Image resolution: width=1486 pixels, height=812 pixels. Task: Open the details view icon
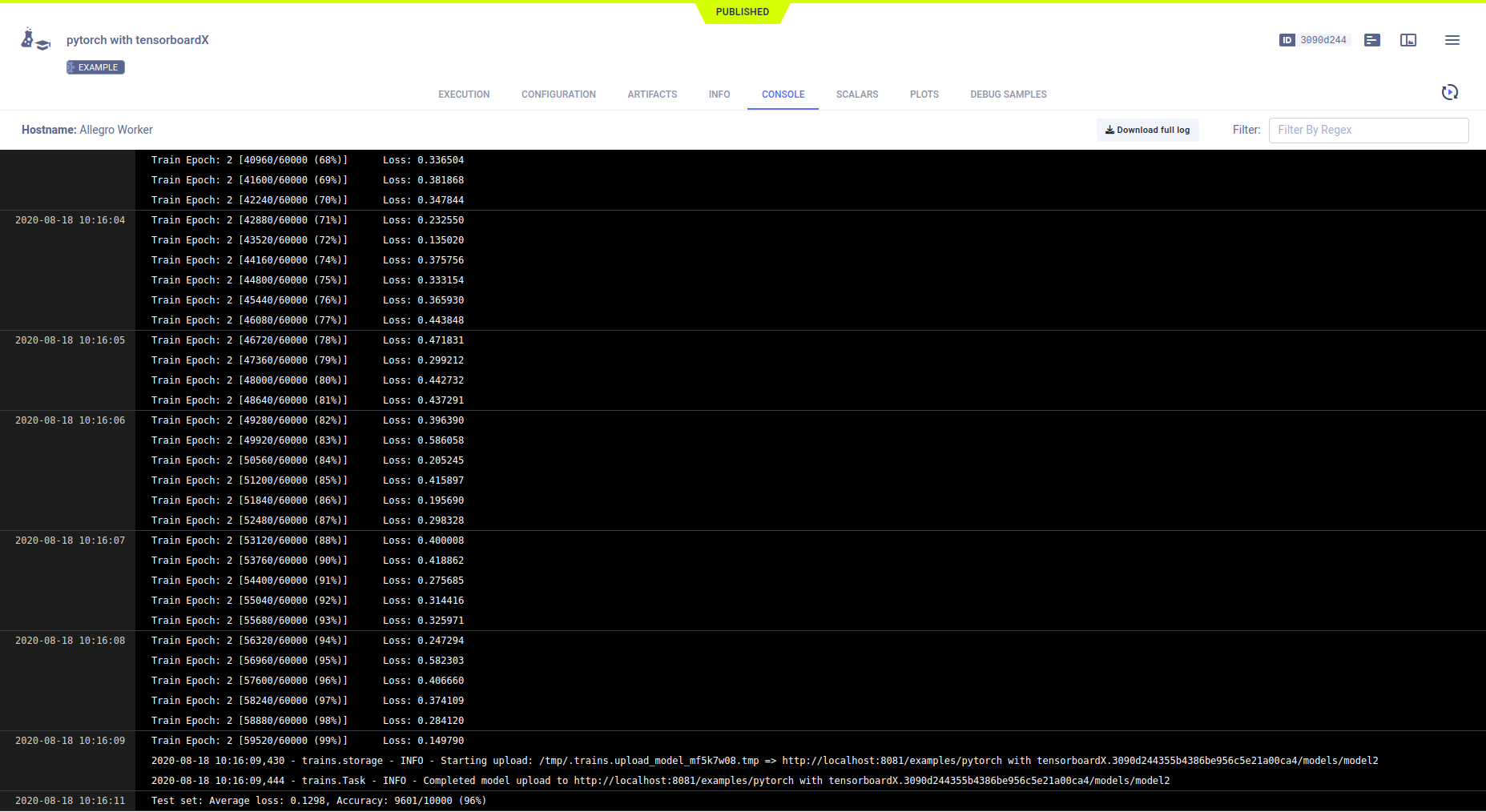point(1372,40)
